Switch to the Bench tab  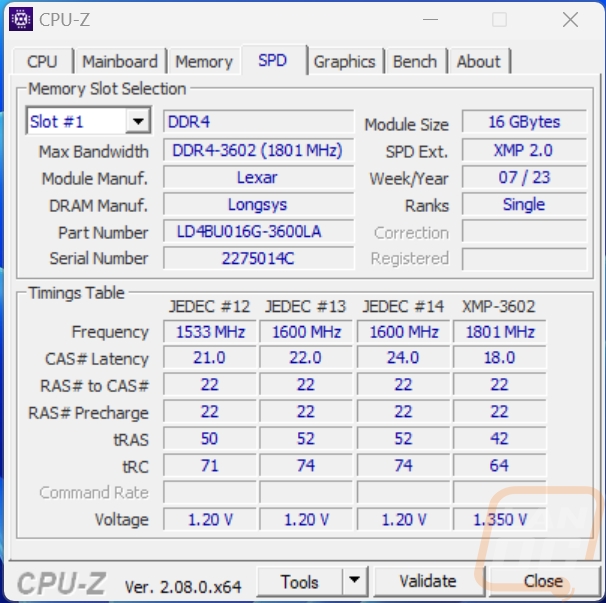(415, 61)
